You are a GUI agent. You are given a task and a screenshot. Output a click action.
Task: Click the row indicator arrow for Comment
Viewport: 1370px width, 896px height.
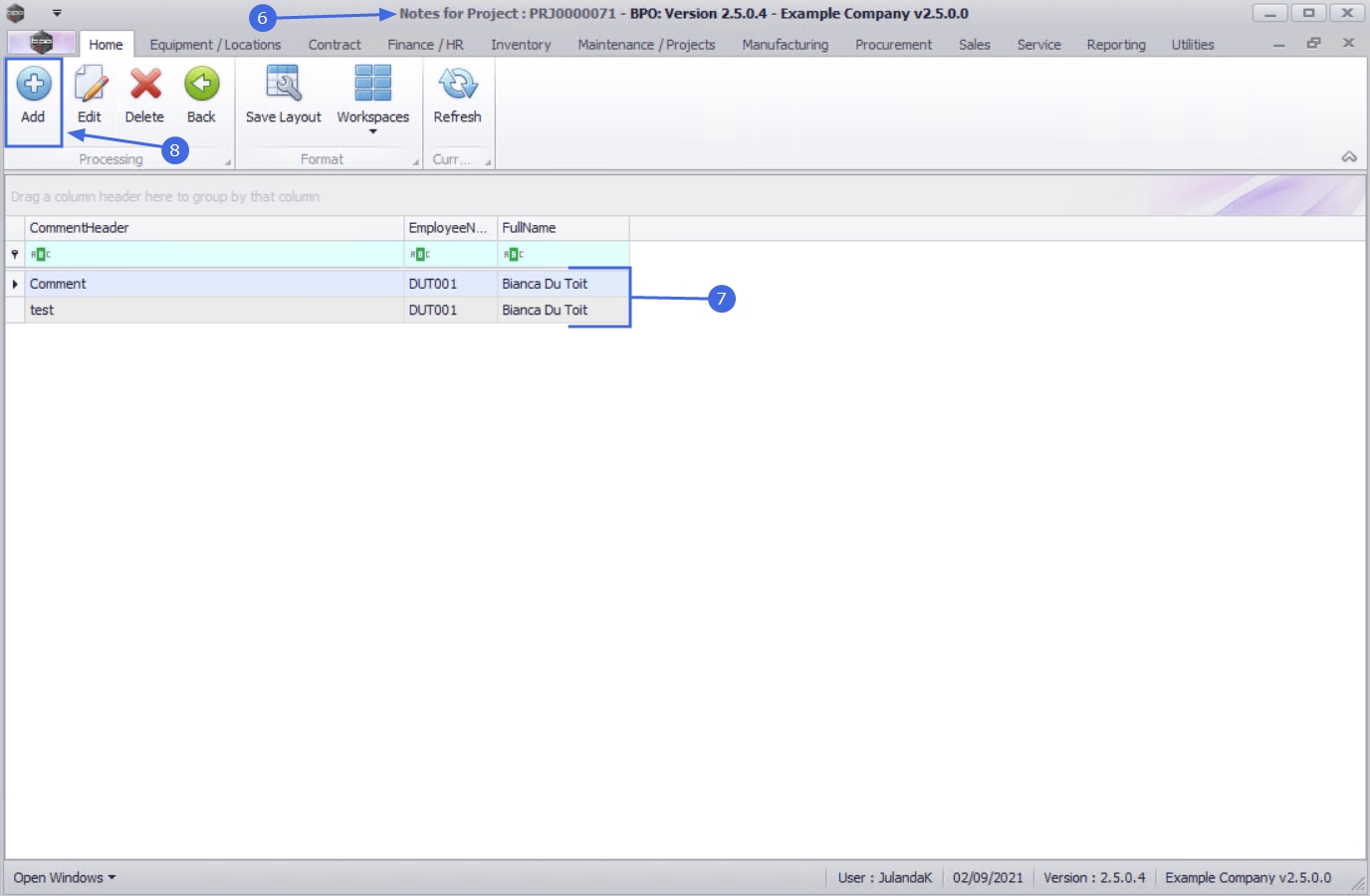point(15,284)
